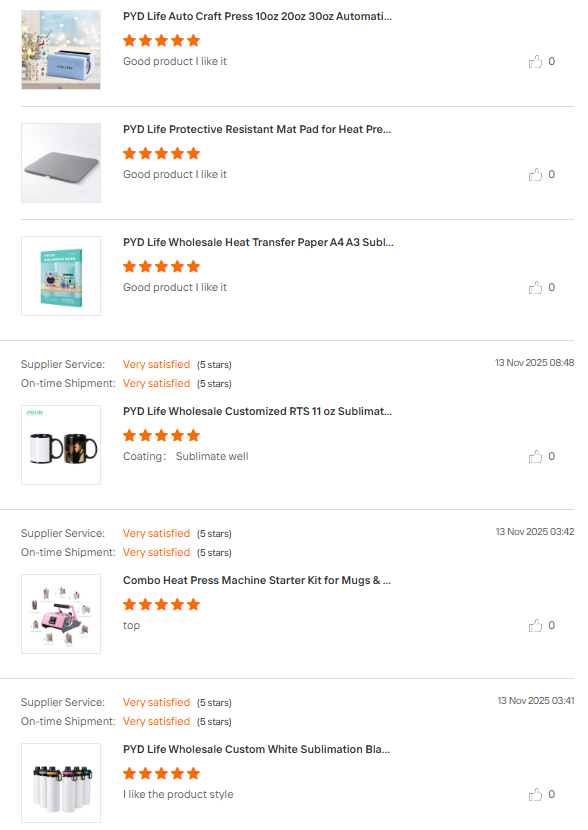
Task: Open PYD Life Auto Craft Press product link
Action: coord(257,16)
